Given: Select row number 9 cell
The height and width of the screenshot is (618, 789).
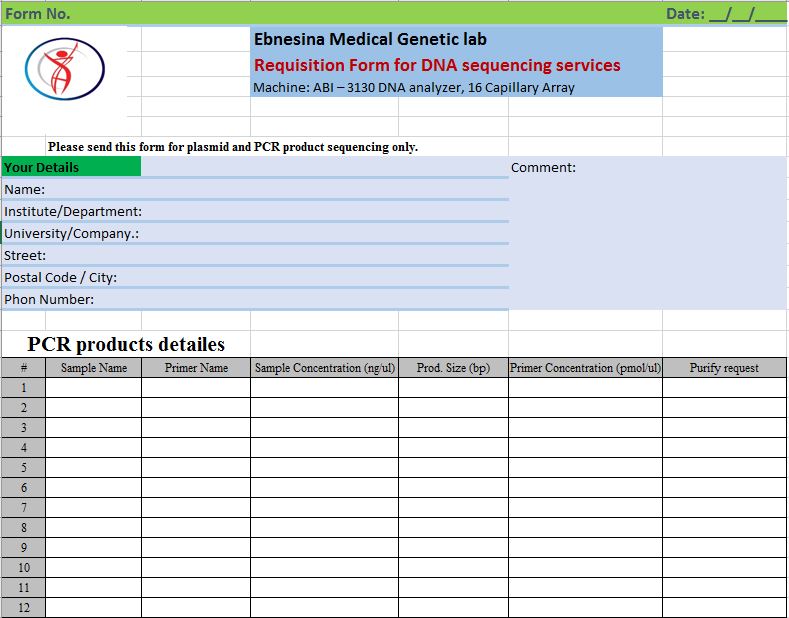Looking at the screenshot, I should [24, 548].
